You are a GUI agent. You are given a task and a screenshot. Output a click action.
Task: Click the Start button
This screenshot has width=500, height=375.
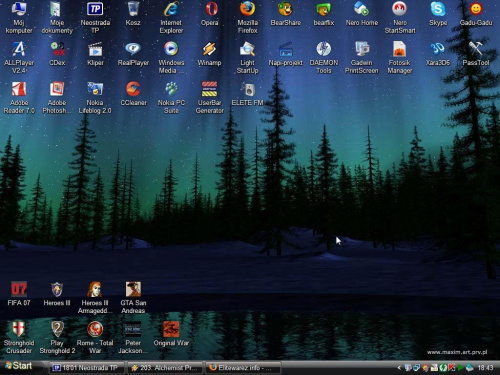19,366
